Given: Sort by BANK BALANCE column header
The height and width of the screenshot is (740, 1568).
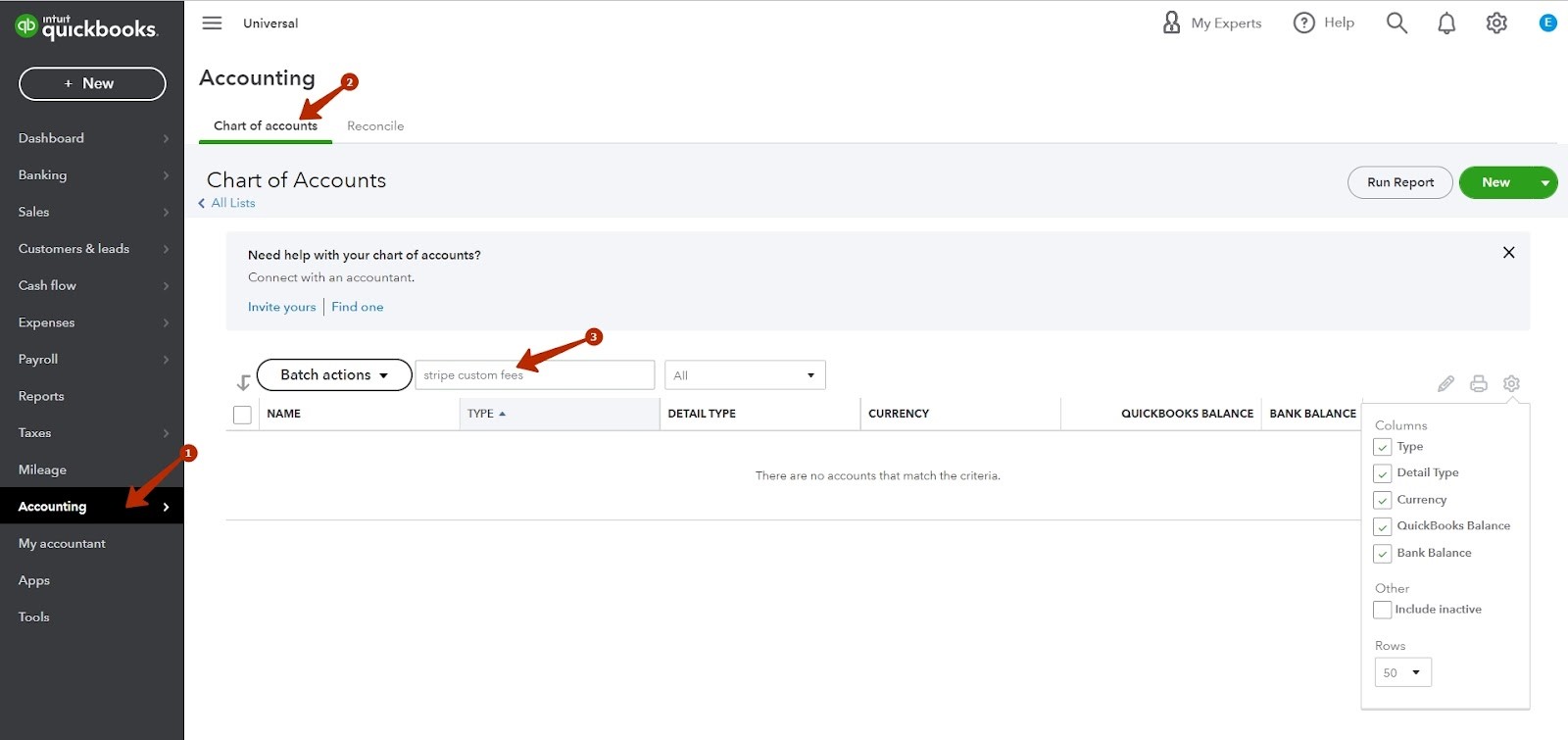Looking at the screenshot, I should point(1313,414).
